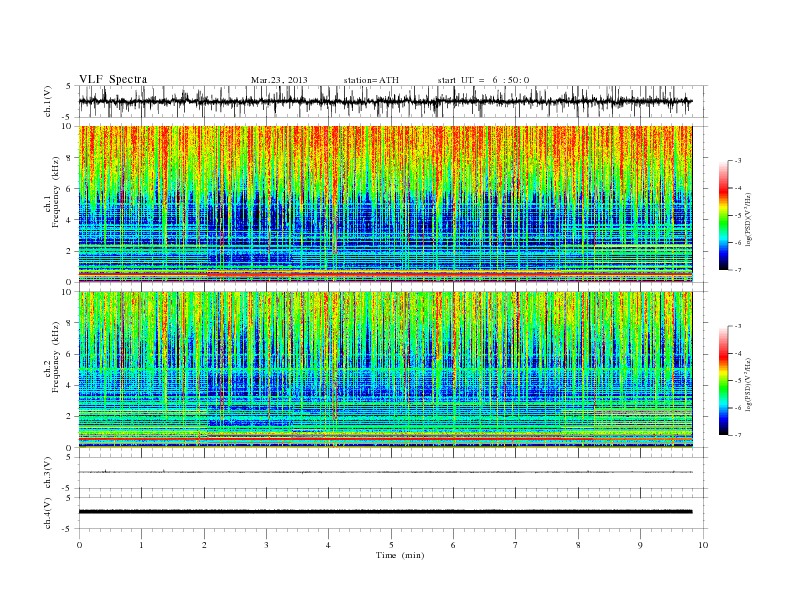Click the ch.1 spectrogram color bar
The height and width of the screenshot is (612, 792).
point(723,215)
